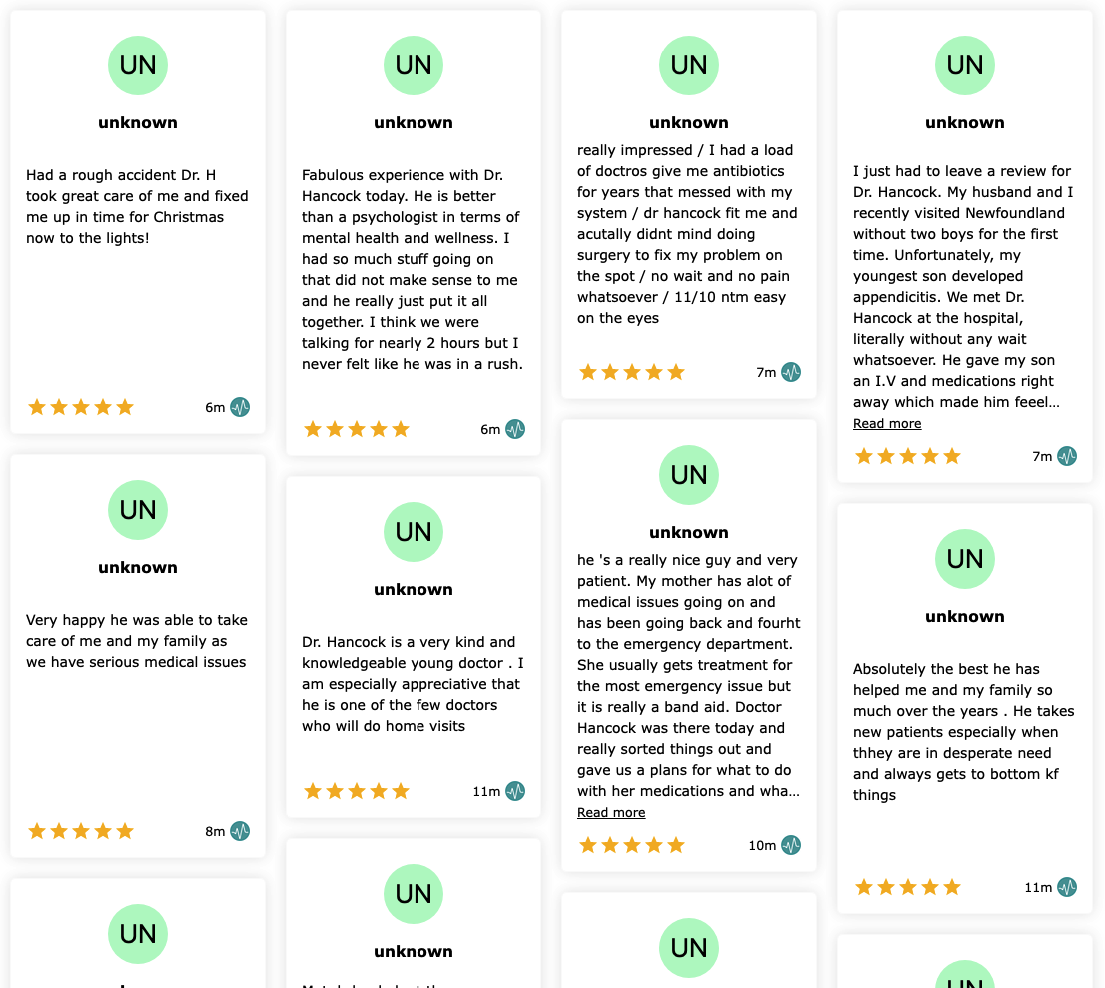Click the stars on the 'Very happy' family review
Image resolution: width=1105 pixels, height=988 pixels.
(x=80, y=831)
